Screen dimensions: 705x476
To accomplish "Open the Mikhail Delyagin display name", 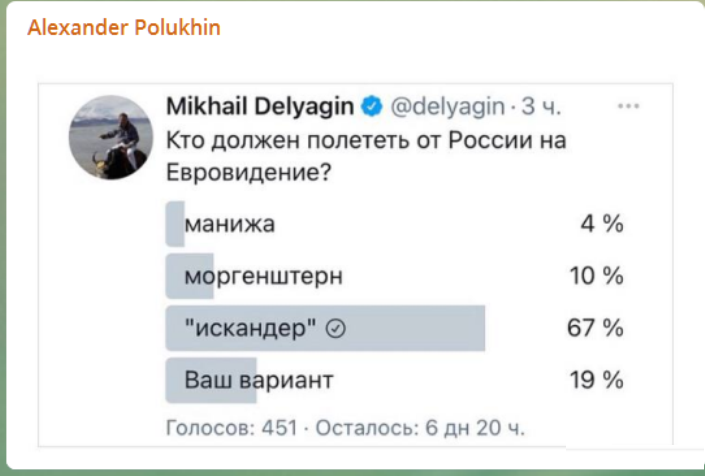I will pyautogui.click(x=260, y=107).
